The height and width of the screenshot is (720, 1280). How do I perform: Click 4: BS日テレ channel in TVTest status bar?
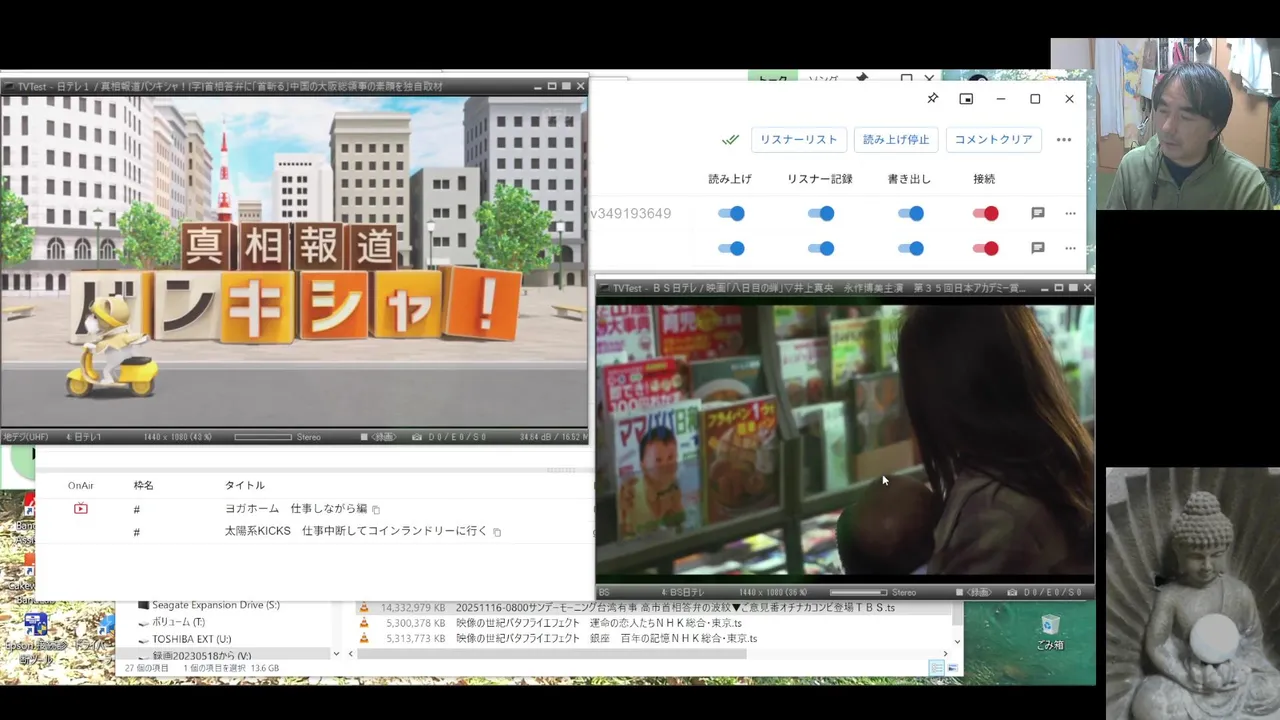click(x=683, y=592)
